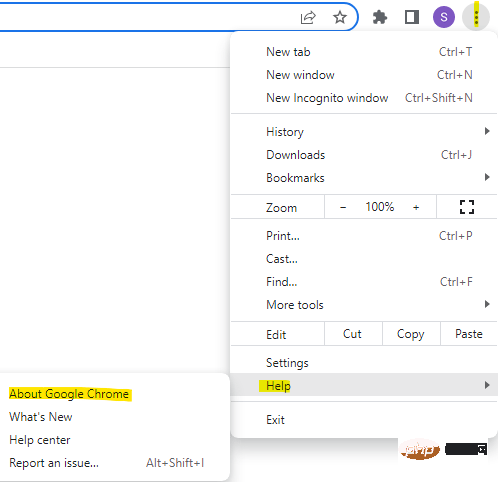Open Downloads from the menu

tap(364, 155)
